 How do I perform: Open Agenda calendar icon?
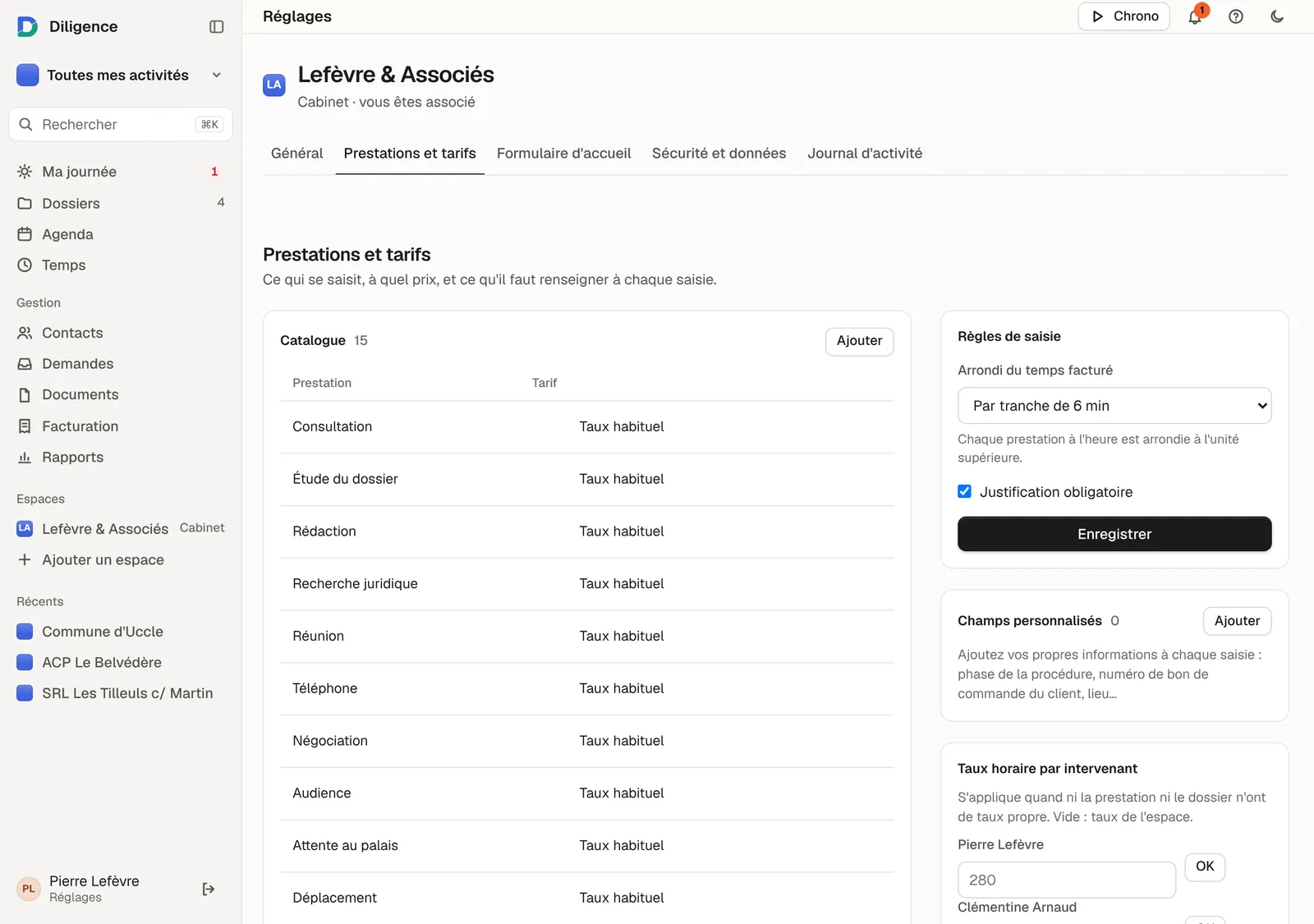coord(25,234)
